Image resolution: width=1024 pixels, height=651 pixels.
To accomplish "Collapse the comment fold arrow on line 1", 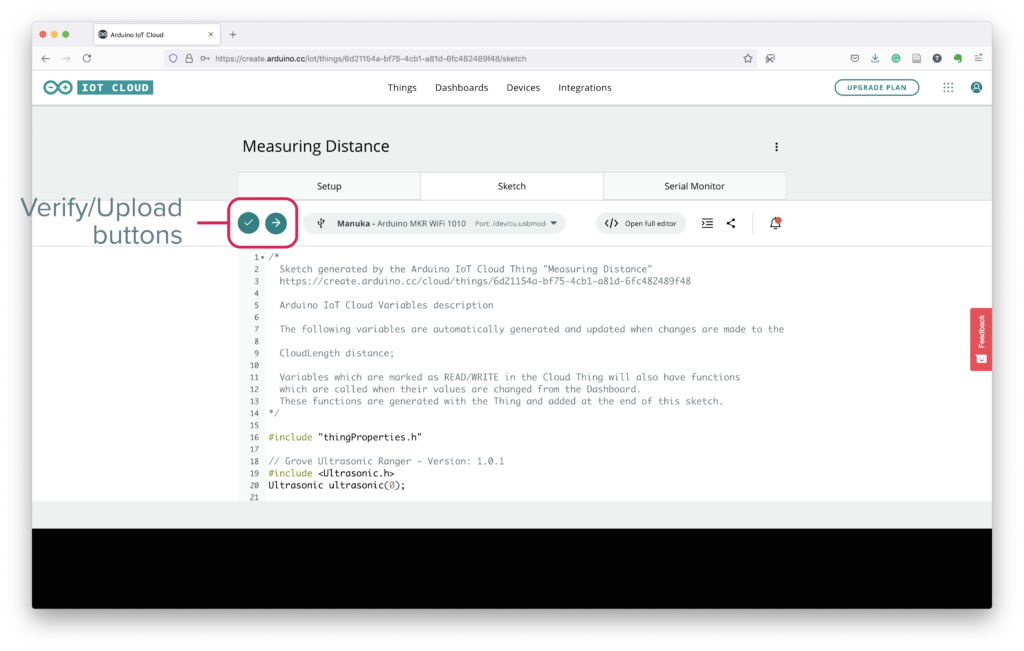I will [x=263, y=257].
